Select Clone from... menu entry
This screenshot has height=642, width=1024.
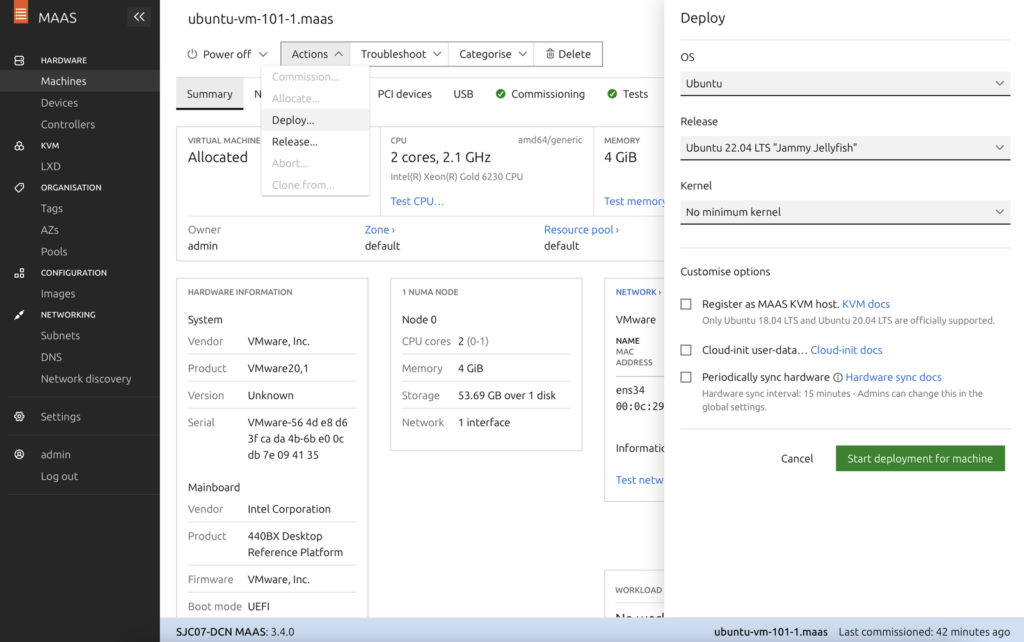click(x=315, y=185)
